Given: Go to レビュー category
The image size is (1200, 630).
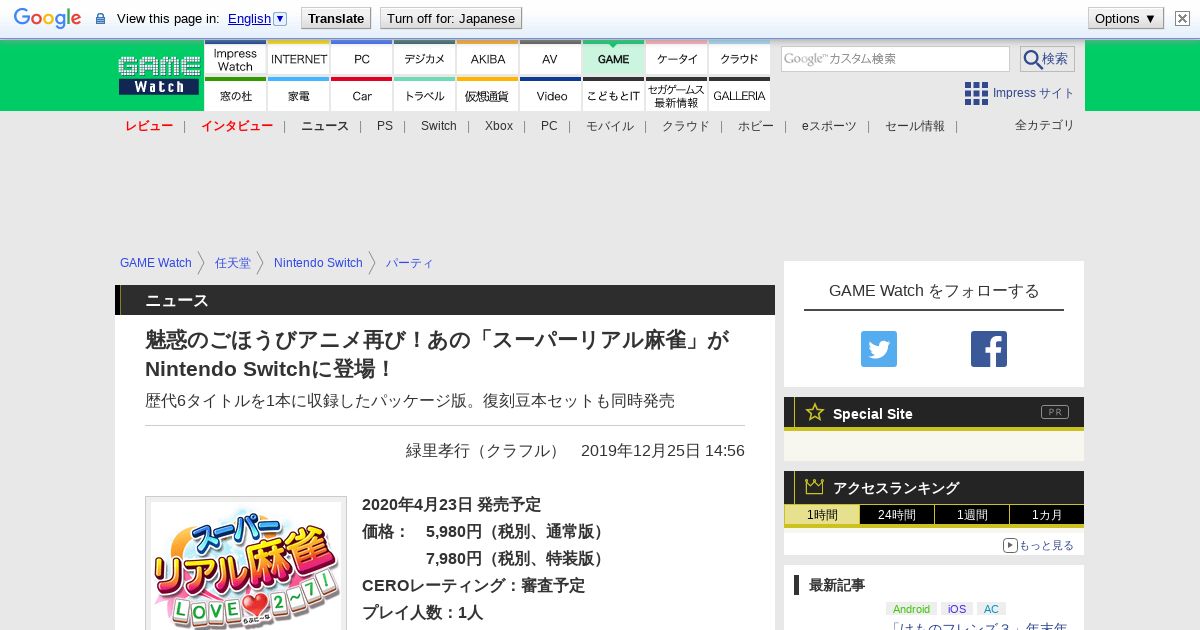Looking at the screenshot, I should [149, 126].
